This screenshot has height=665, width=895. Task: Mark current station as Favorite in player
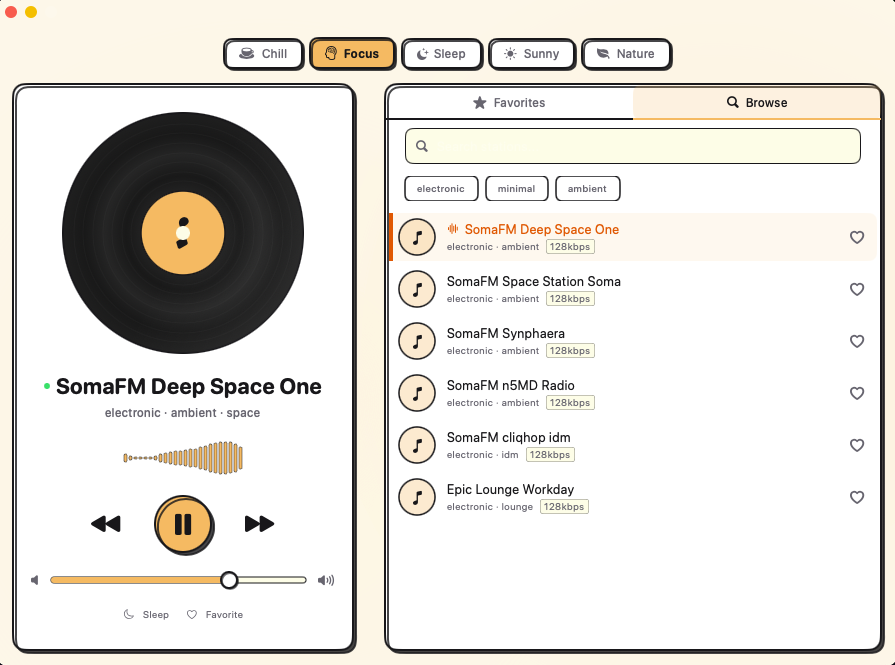click(x=215, y=615)
